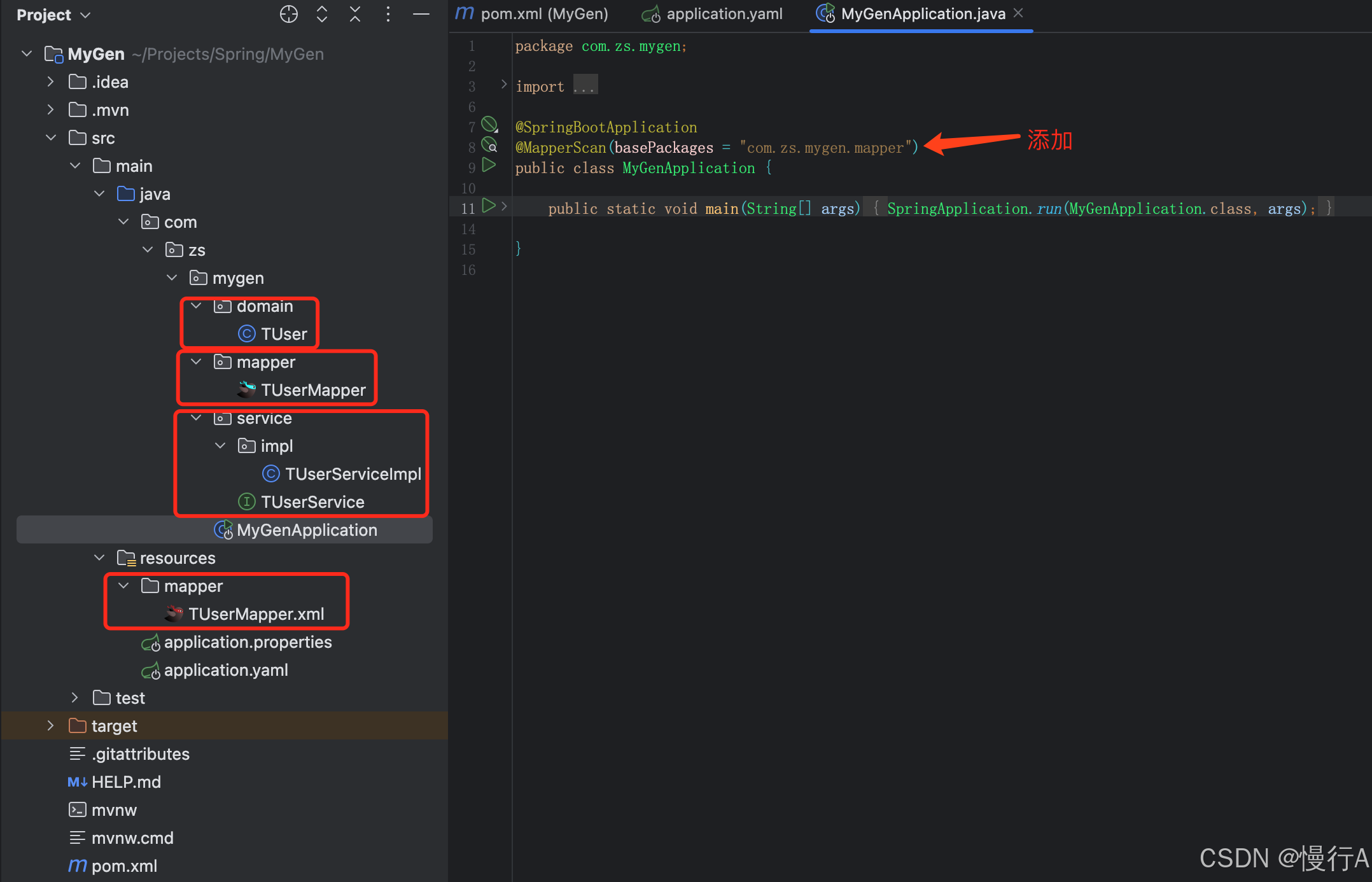Screen dimensions: 1372x882
Task: Click the MyBatis bird icon next to TUserMapper
Action: 246,389
